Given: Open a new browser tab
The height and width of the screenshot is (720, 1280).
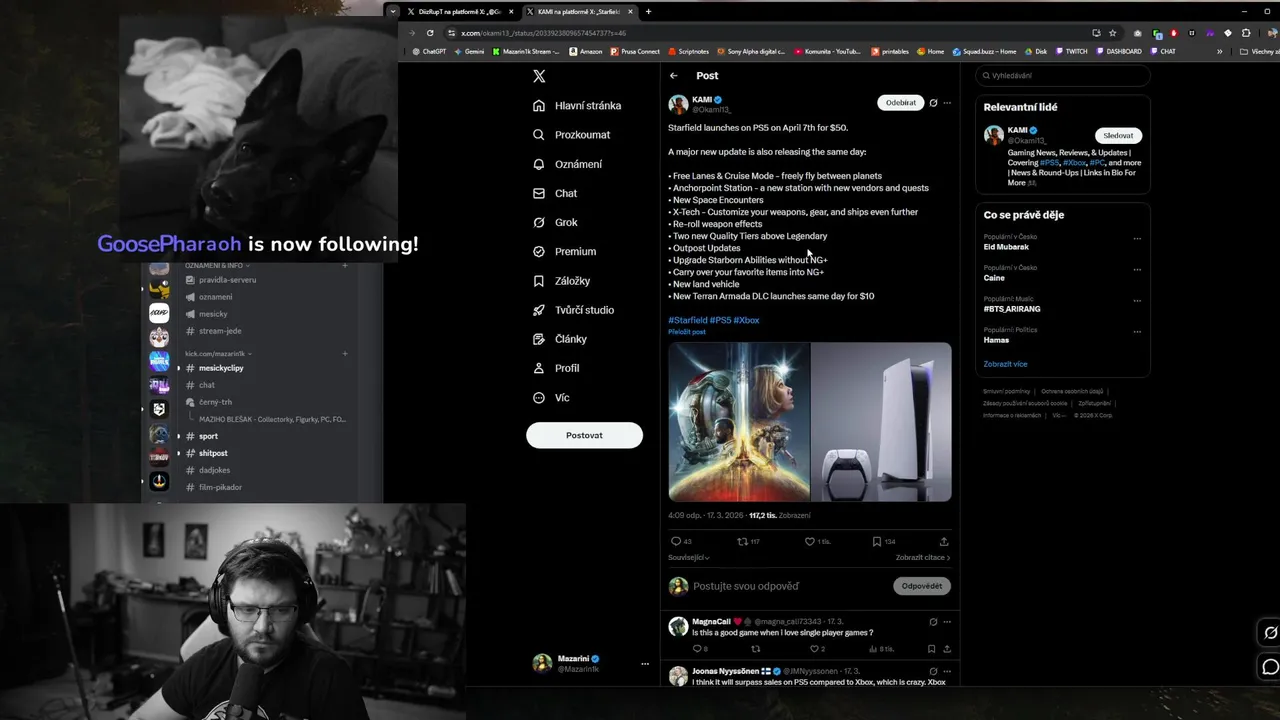Looking at the screenshot, I should point(648,12).
